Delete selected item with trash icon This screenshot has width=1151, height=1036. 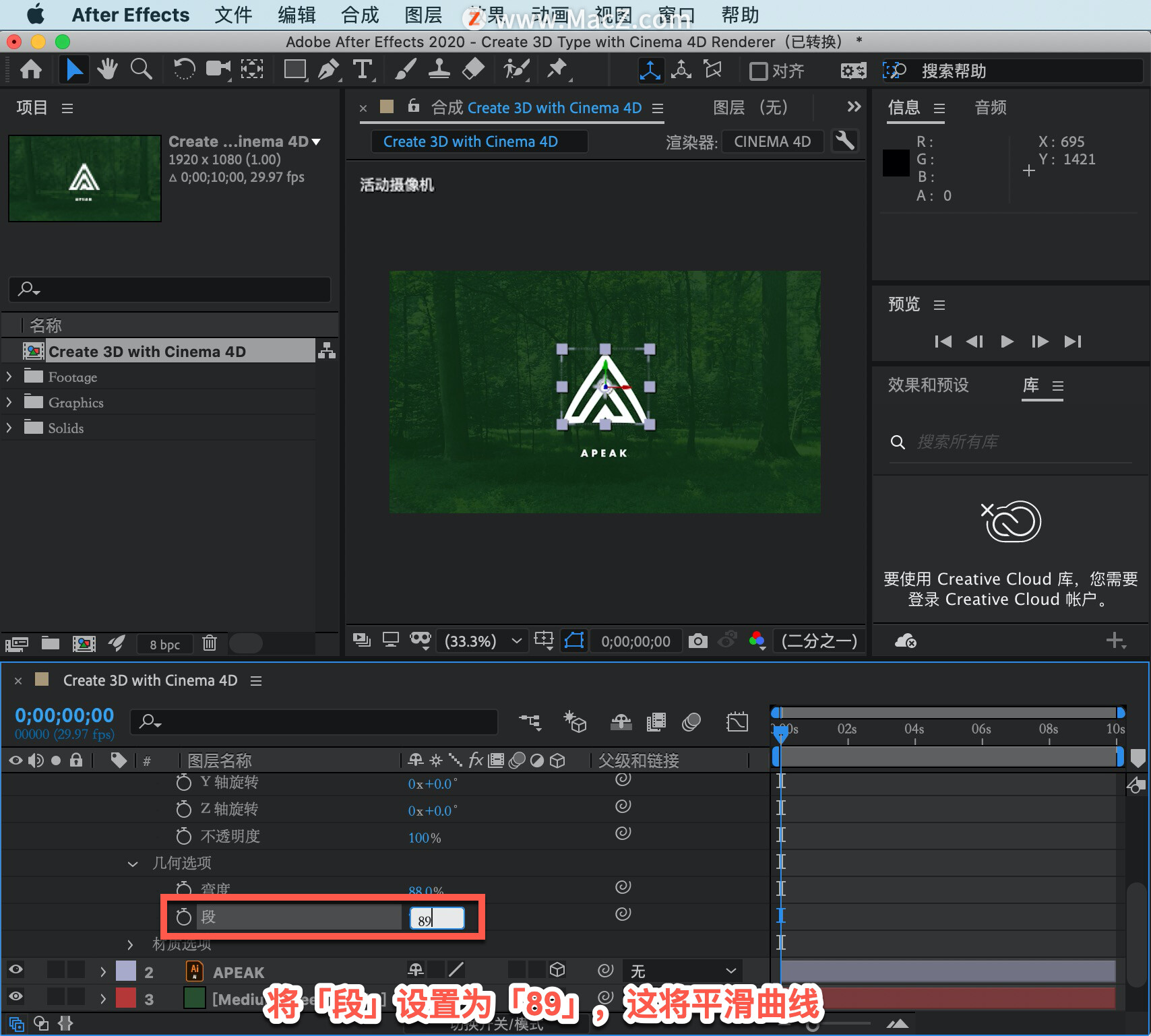pyautogui.click(x=210, y=643)
